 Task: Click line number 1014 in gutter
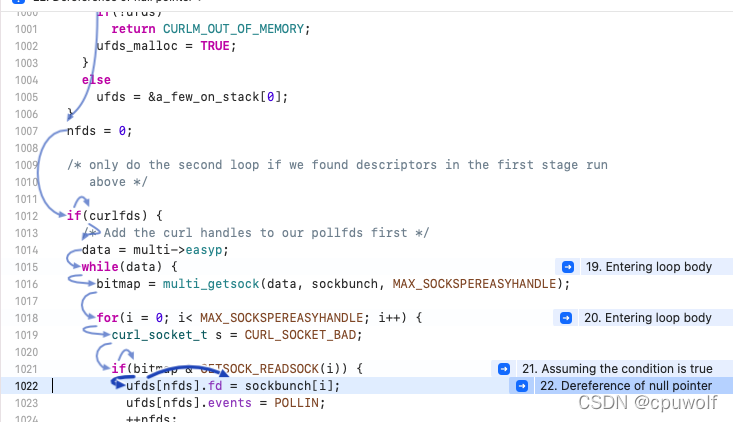pyautogui.click(x=26, y=250)
